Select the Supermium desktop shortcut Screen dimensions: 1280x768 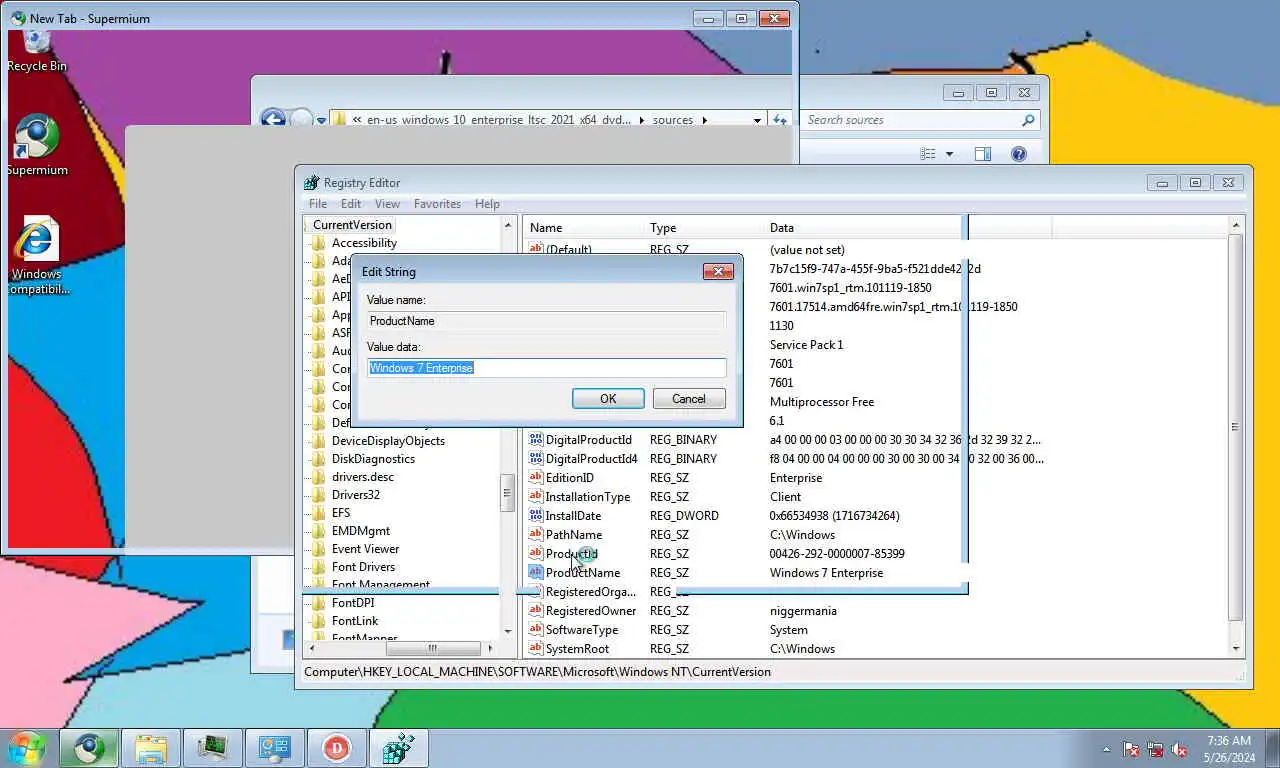[x=36, y=145]
